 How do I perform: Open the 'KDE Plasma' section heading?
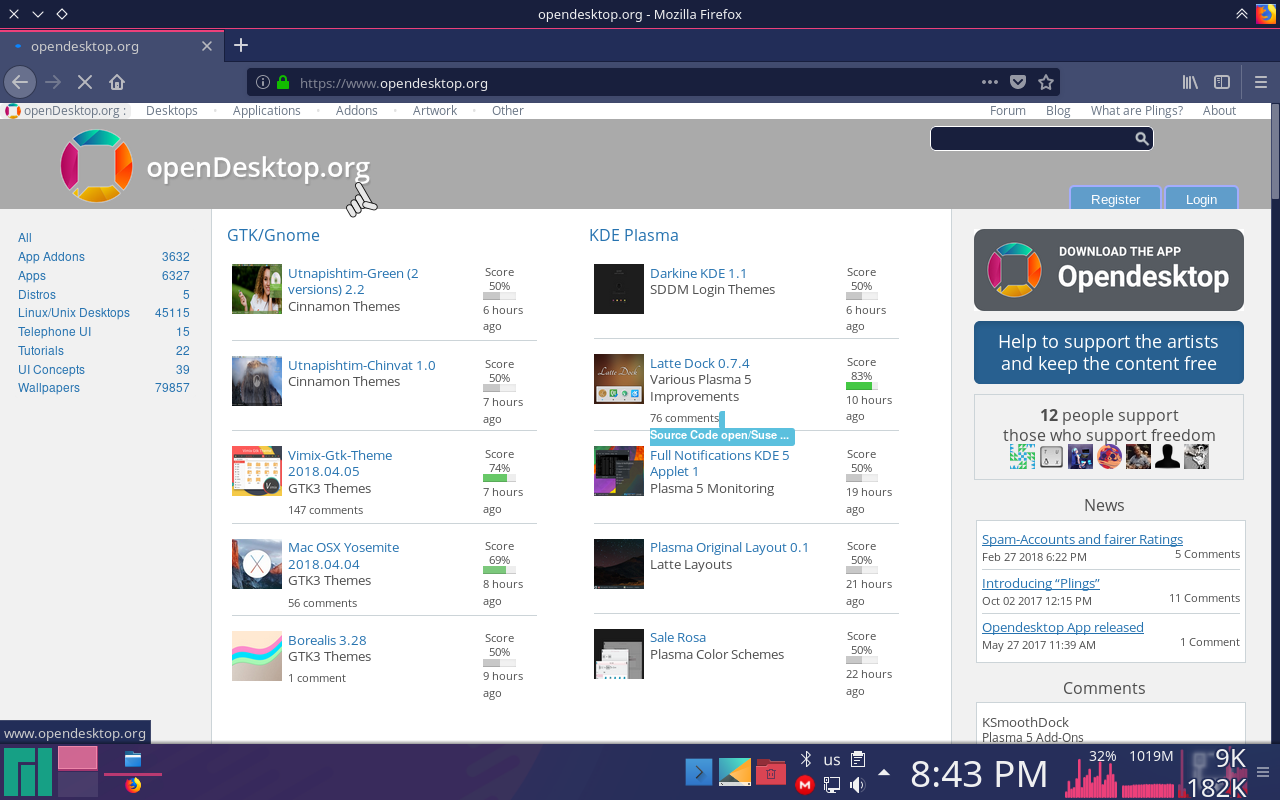point(634,235)
